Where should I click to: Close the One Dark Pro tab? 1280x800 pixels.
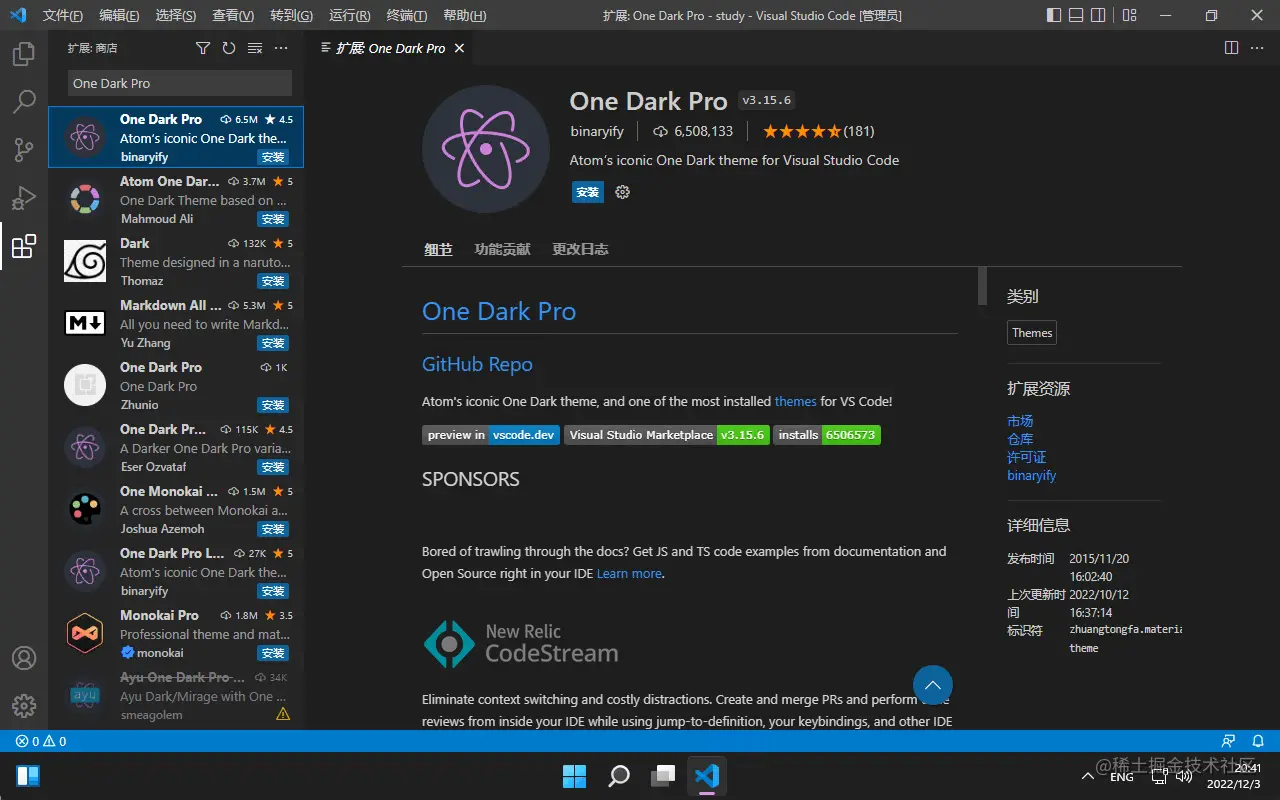pos(459,48)
